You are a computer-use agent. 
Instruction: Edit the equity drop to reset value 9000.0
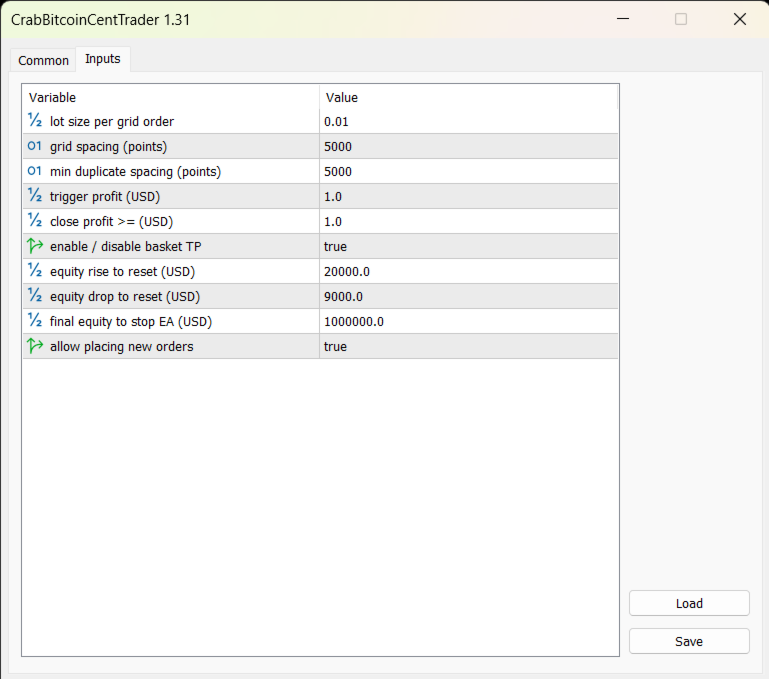[x=468, y=297]
